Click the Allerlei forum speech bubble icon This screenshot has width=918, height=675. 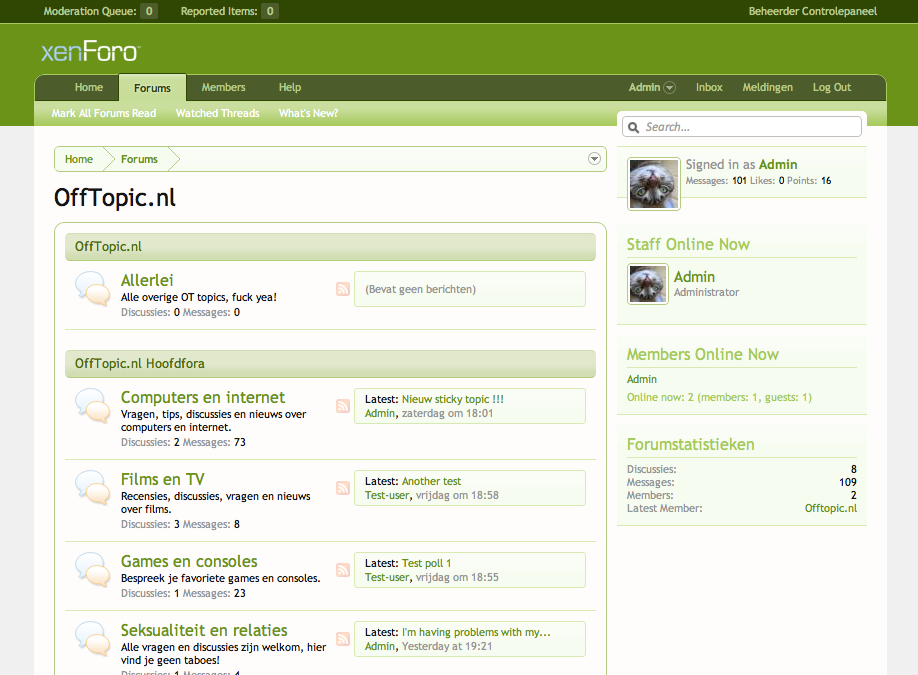point(93,289)
